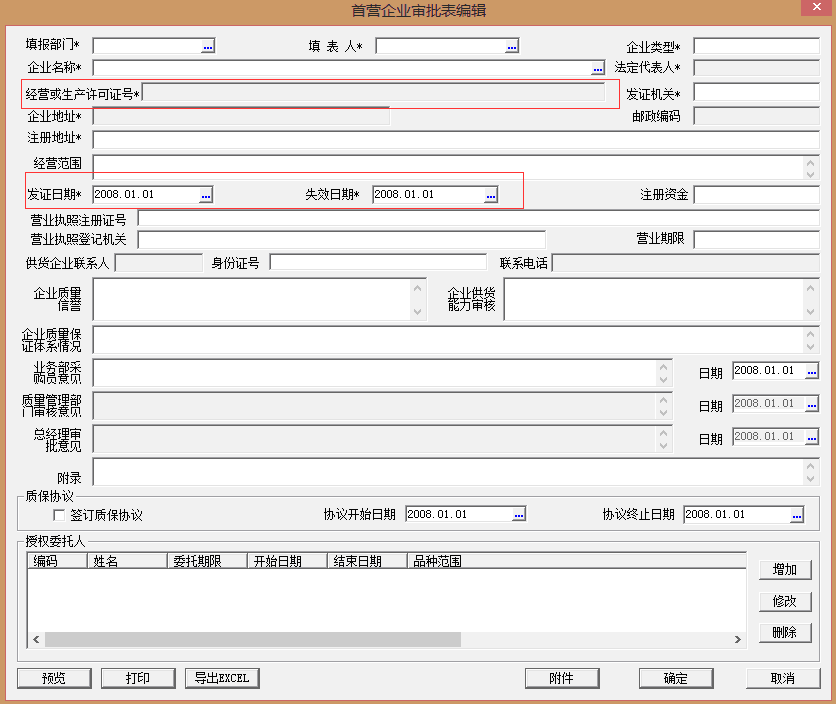This screenshot has height=704, width=836.
Task: Click the 预览 button
Action: [x=54, y=678]
